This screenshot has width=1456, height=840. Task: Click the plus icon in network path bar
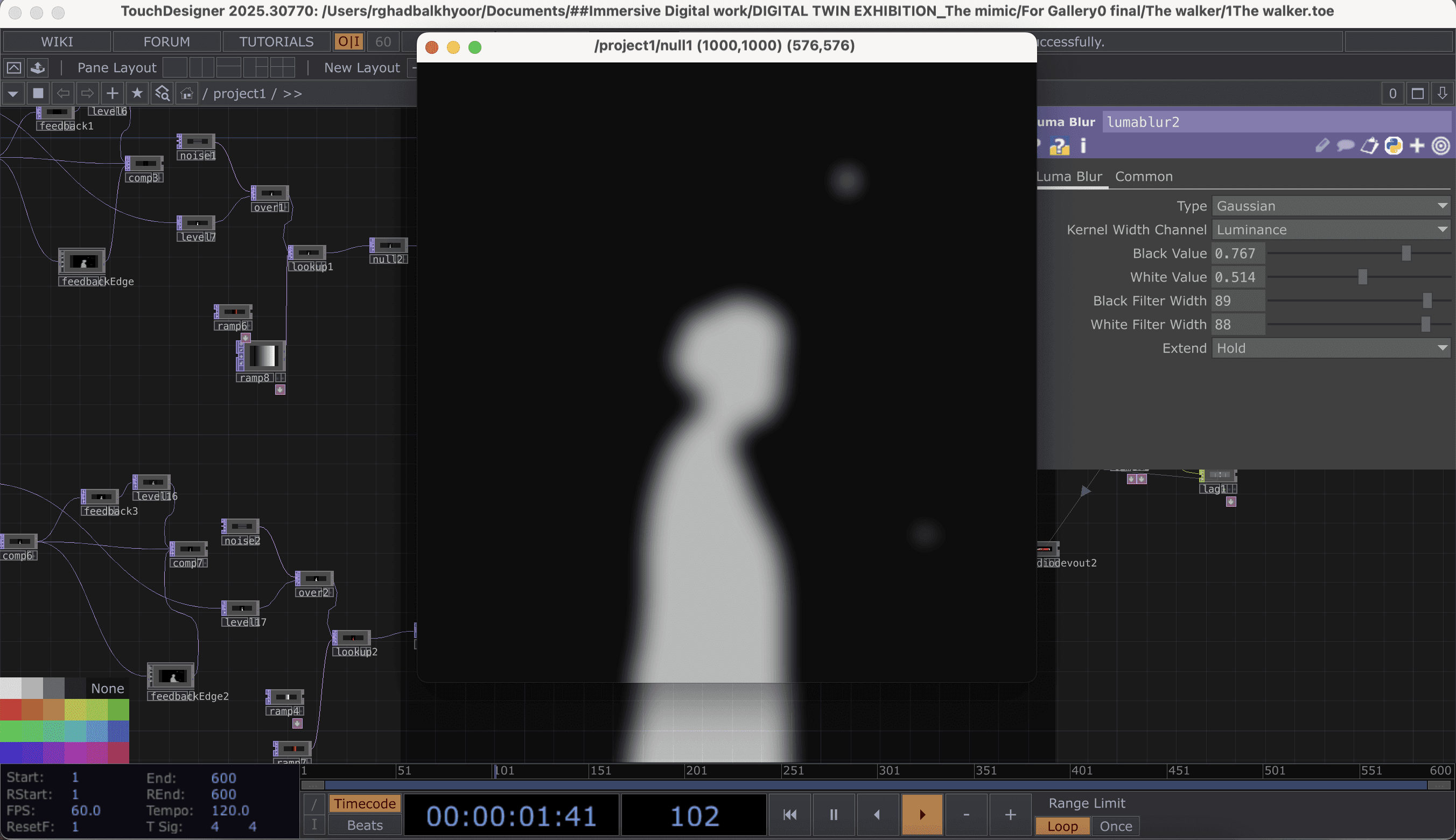click(112, 93)
